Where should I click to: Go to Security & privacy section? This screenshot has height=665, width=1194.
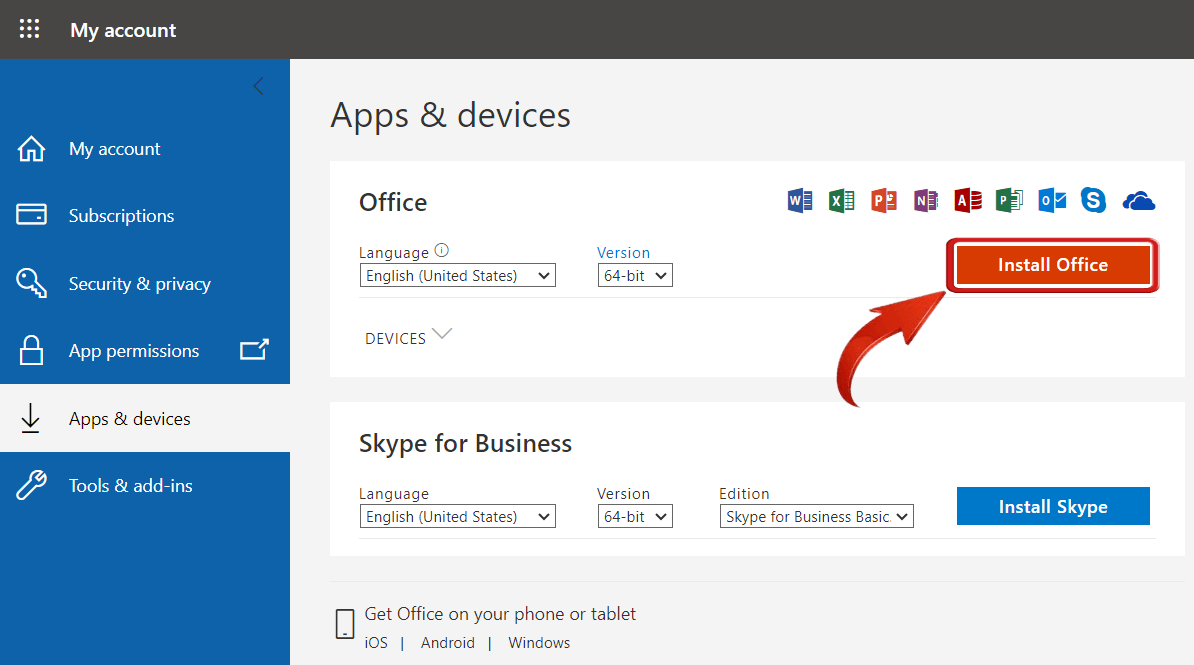tap(139, 283)
